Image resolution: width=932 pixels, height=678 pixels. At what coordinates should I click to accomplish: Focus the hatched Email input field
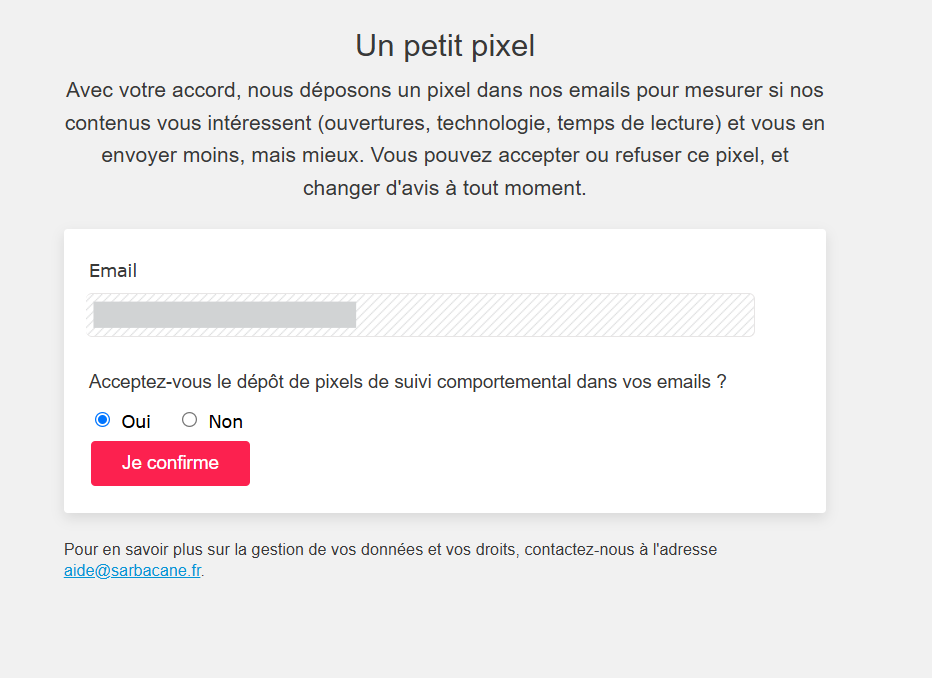point(420,315)
